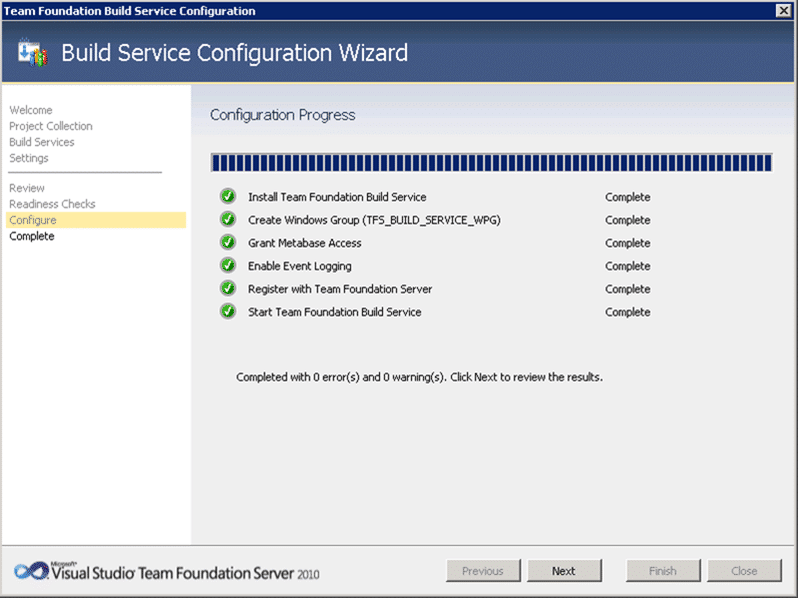Click the configuration progress bar

tap(492, 163)
